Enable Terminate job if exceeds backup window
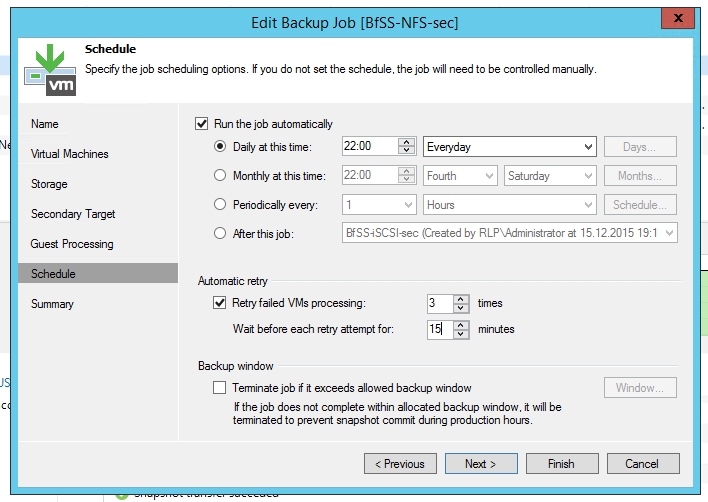The height and width of the screenshot is (502, 708). [220, 388]
